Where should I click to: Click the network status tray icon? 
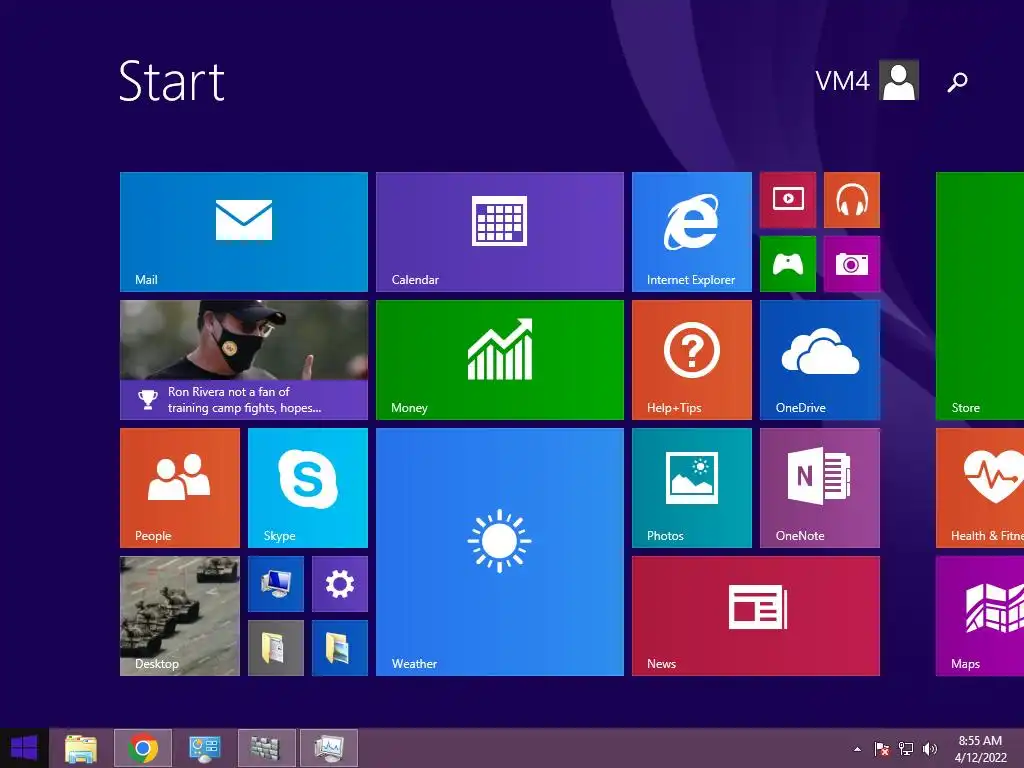[x=906, y=749]
